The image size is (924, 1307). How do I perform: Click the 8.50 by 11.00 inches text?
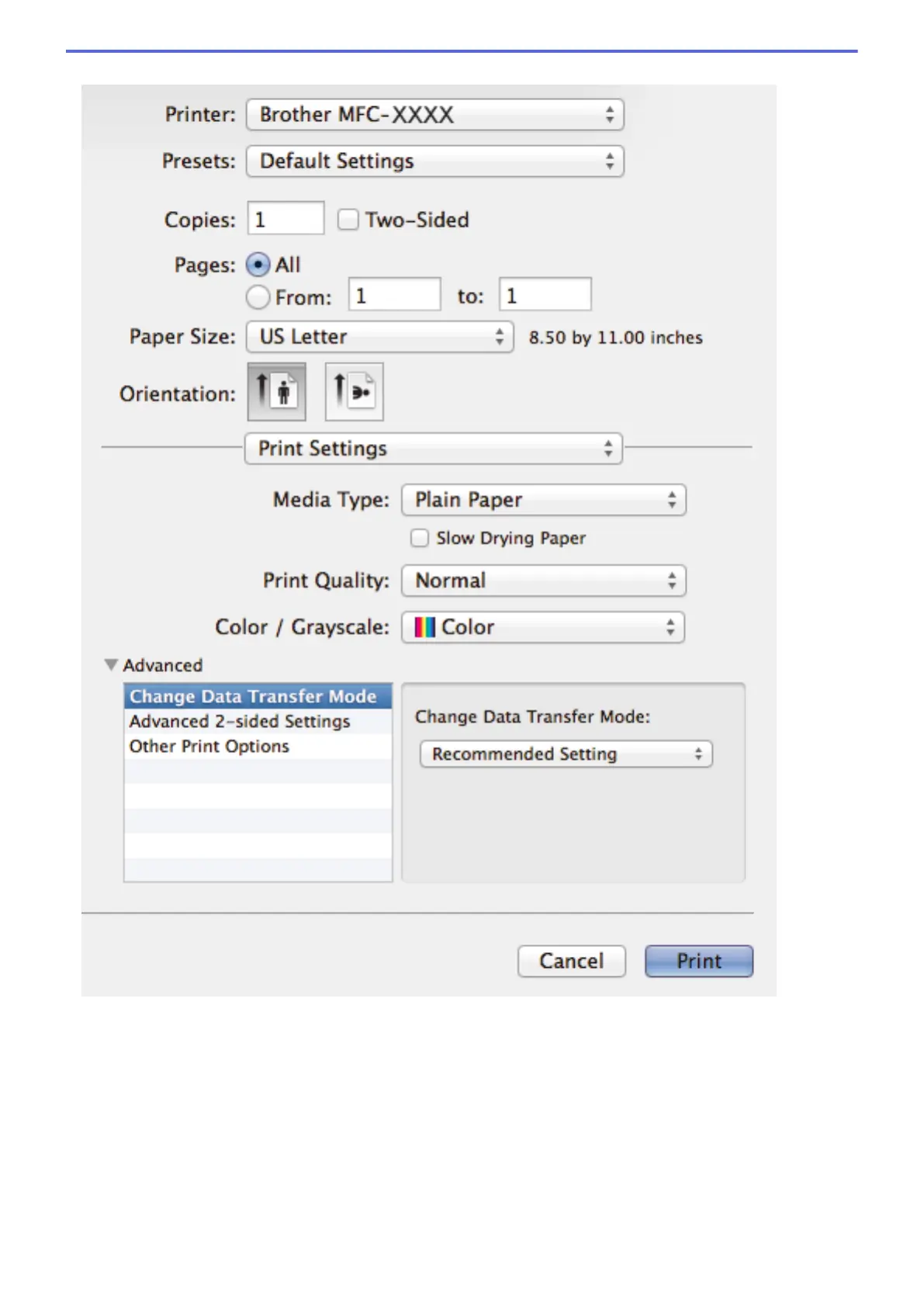pos(616,338)
